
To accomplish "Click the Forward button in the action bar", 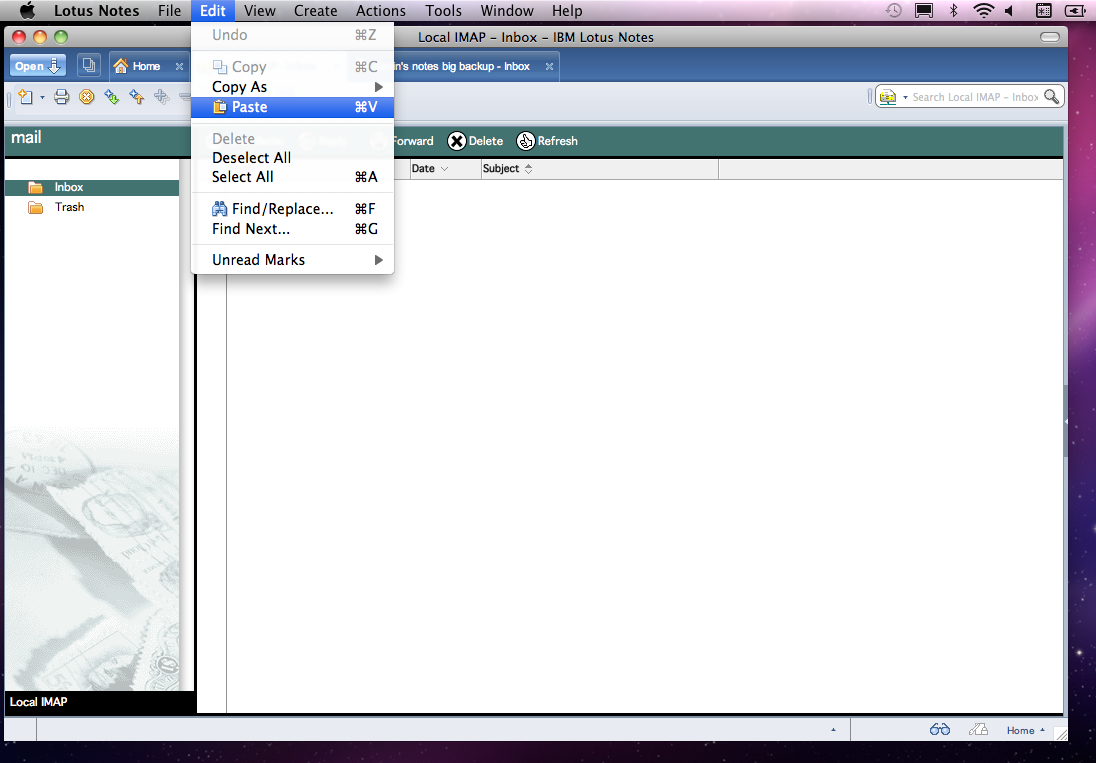I will click(410, 141).
